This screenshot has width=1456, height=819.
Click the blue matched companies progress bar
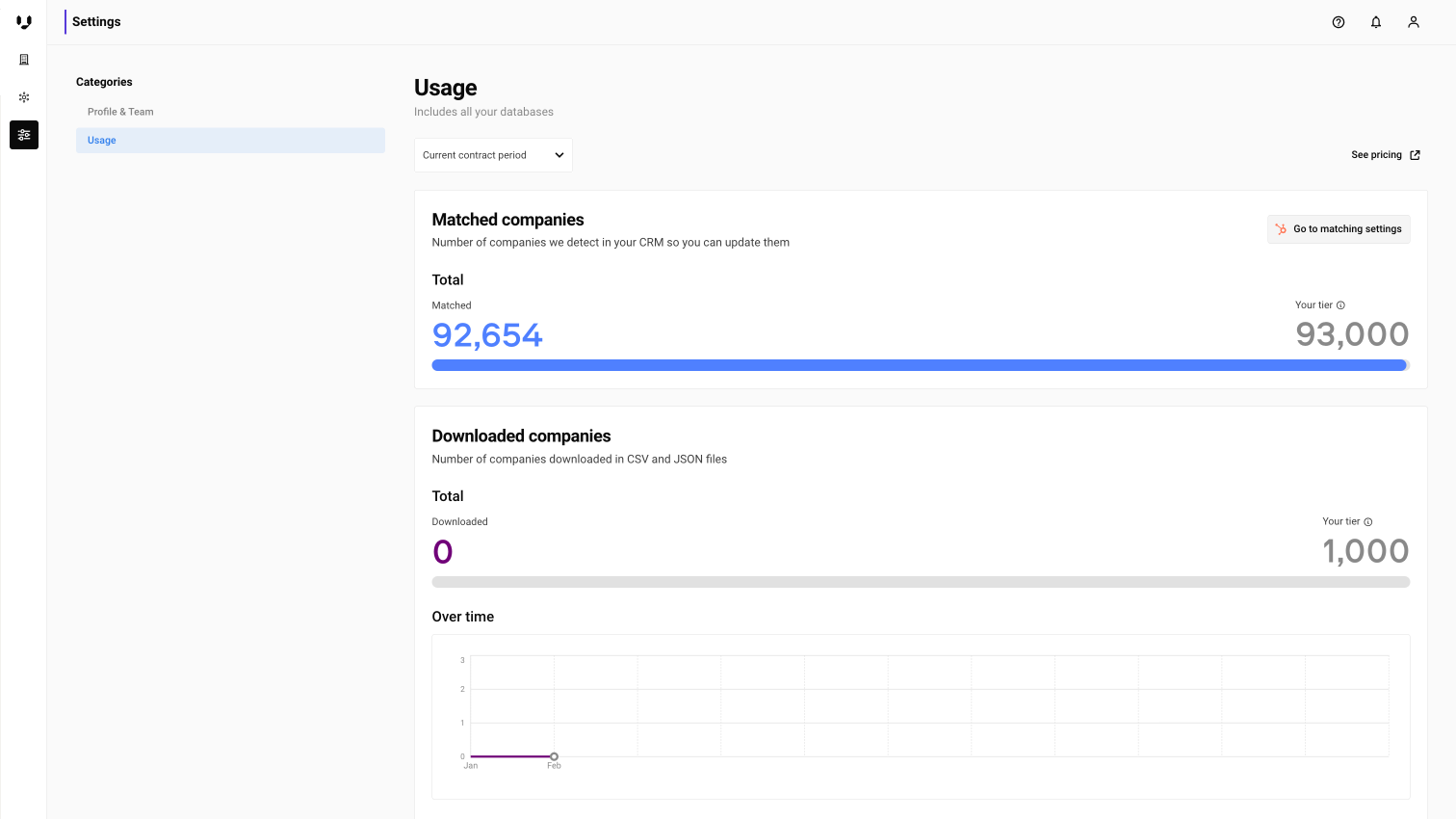tap(920, 365)
